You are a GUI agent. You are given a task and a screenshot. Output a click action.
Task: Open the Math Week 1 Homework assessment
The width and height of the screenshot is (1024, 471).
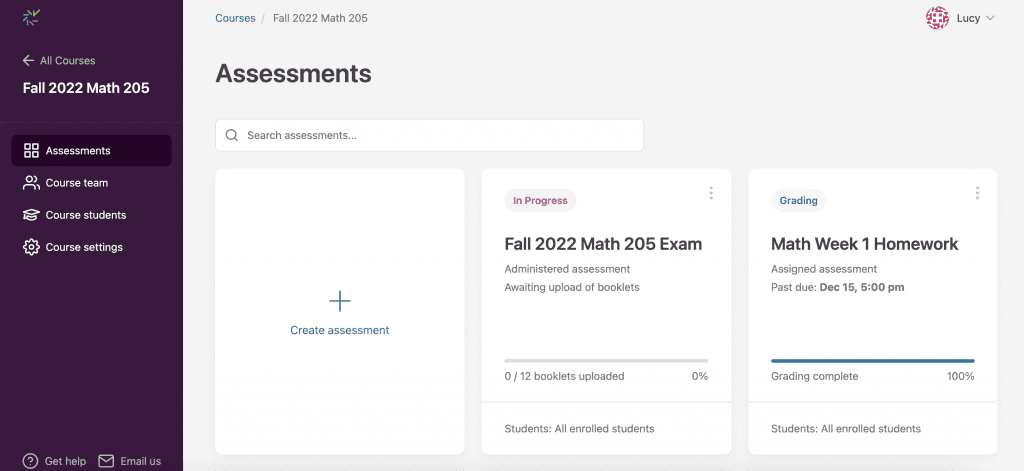pos(864,244)
